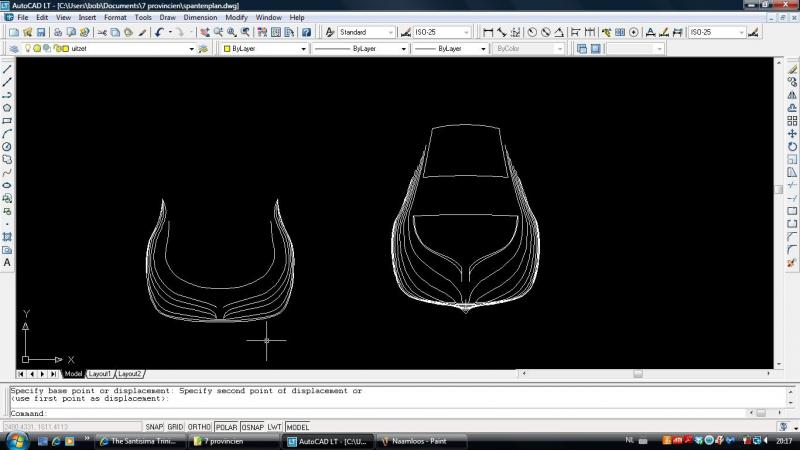Open the Help question mark icon
Image resolution: width=800 pixels, height=450 pixels.
click(x=306, y=32)
